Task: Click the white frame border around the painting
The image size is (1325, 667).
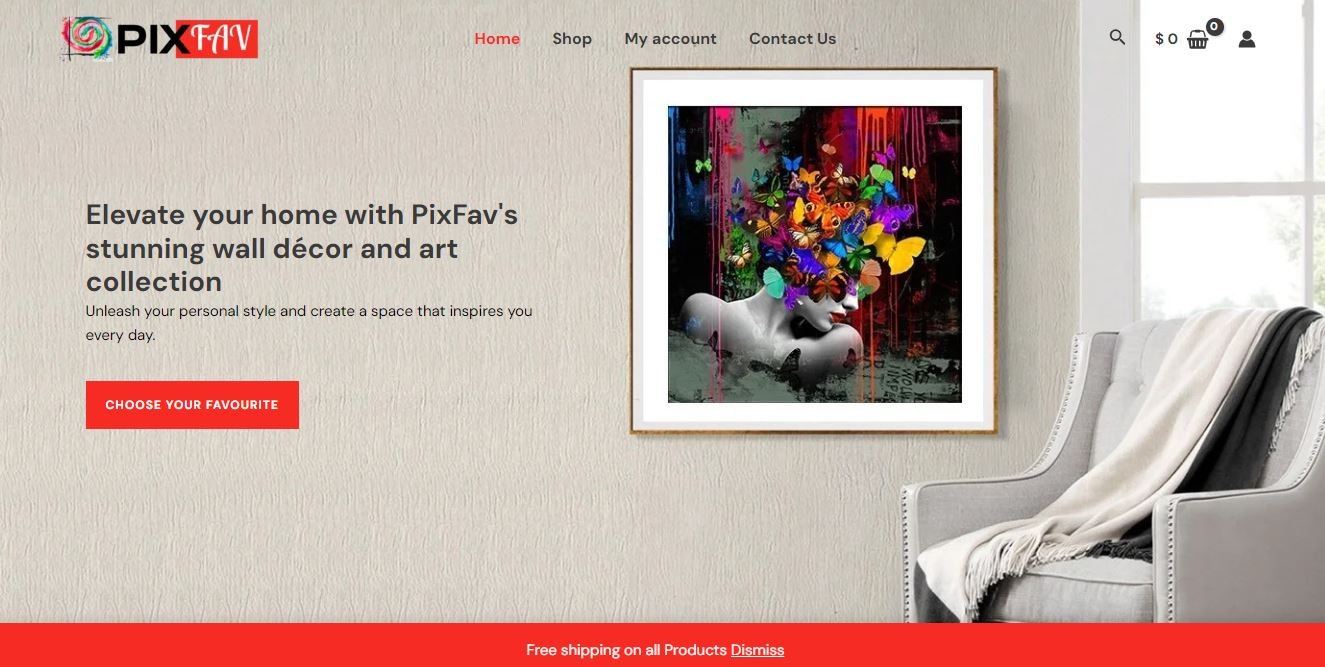Action: click(655, 250)
